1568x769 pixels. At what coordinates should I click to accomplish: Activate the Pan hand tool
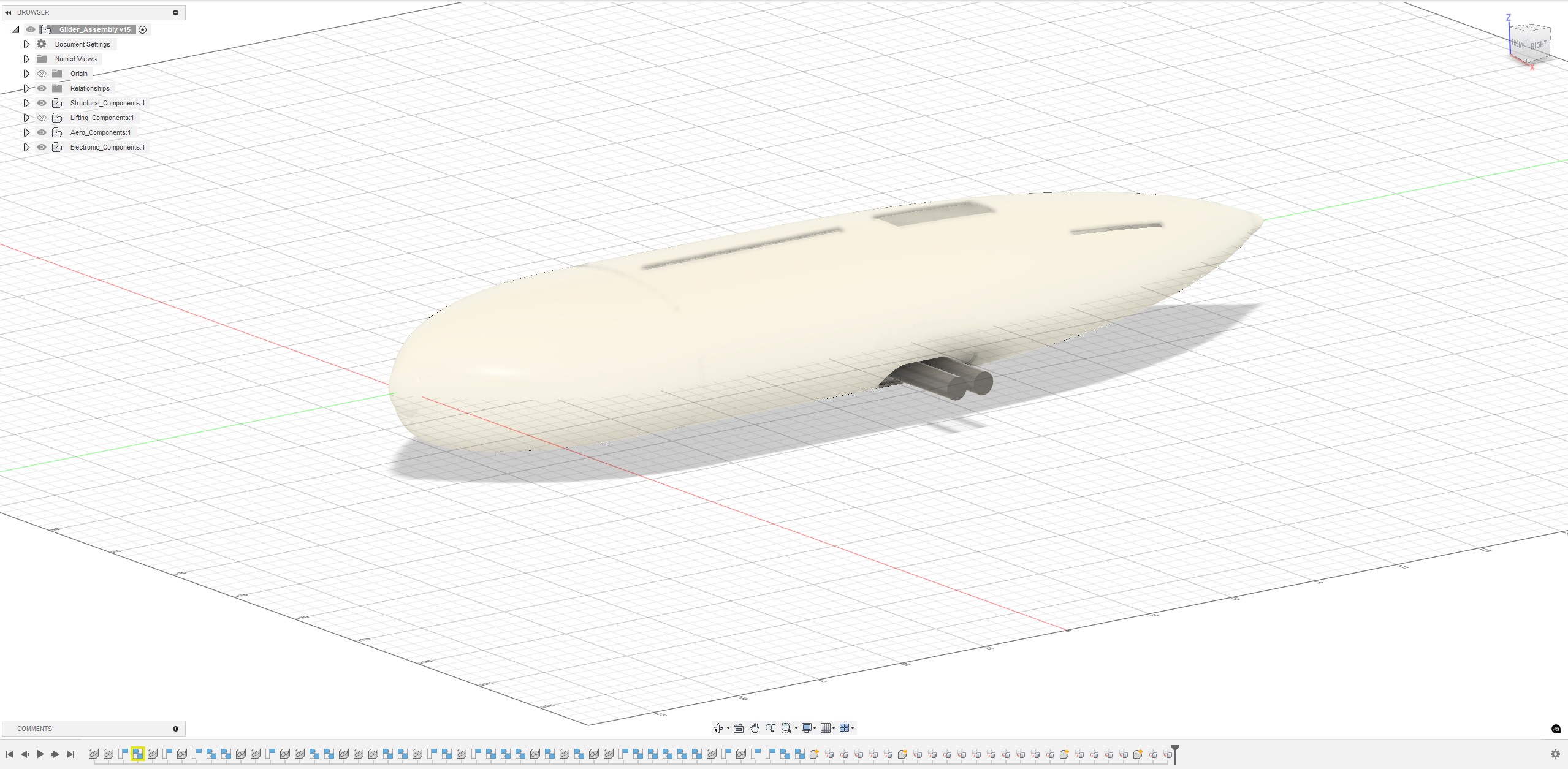pyautogui.click(x=755, y=728)
